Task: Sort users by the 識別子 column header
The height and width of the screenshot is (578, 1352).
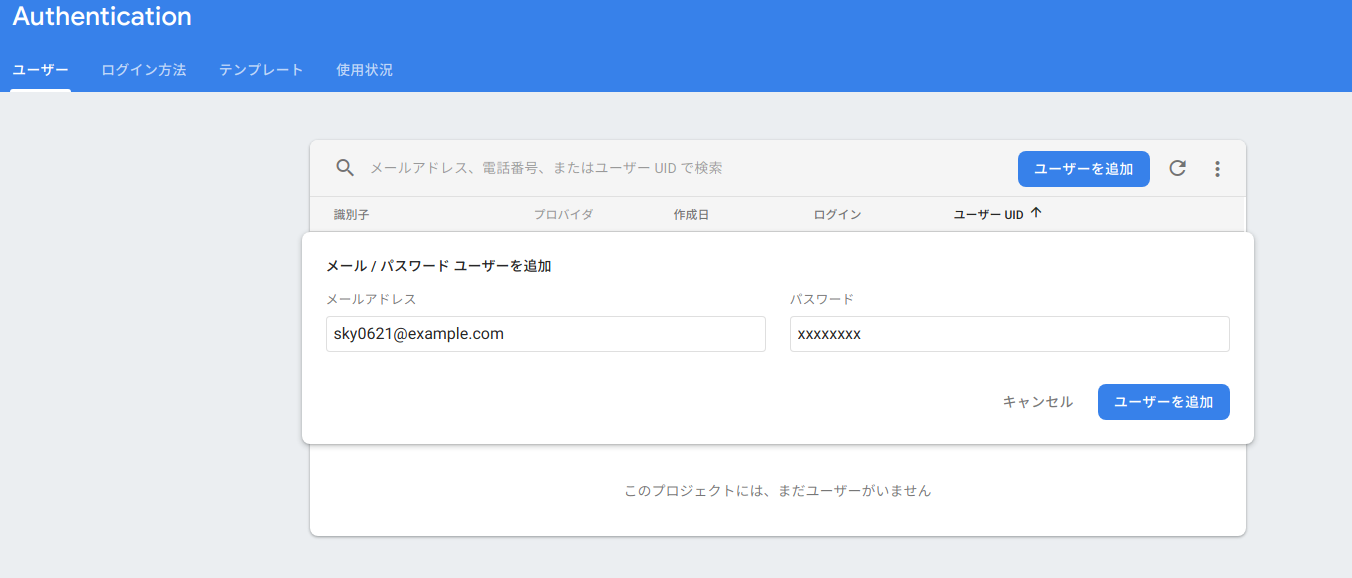Action: (348, 213)
